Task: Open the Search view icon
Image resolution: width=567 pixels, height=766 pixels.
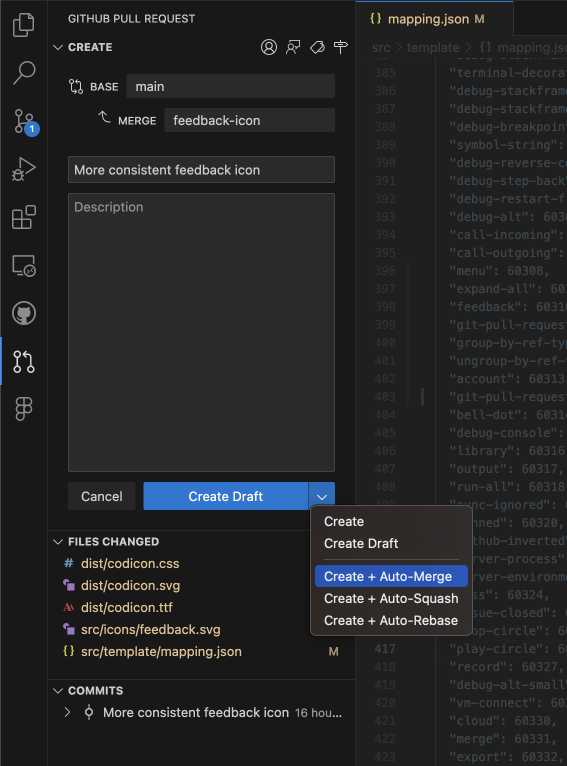Action: coord(23,72)
